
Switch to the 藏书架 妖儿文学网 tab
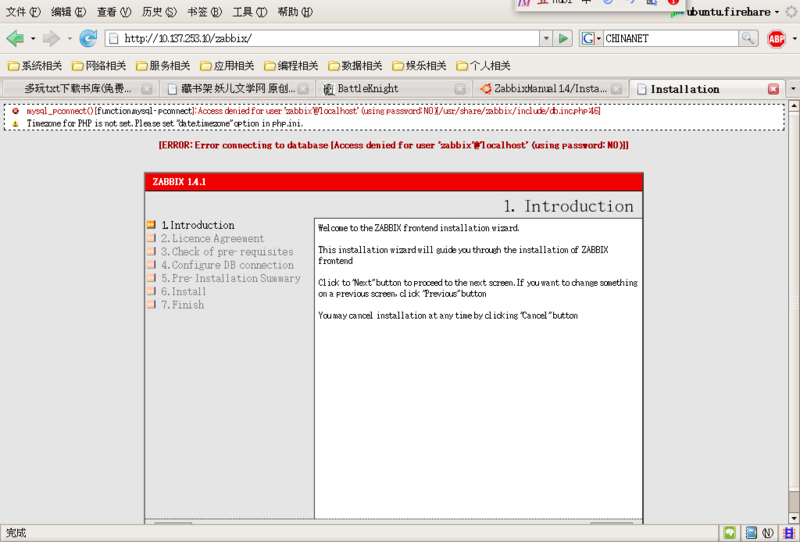pyautogui.click(x=238, y=89)
